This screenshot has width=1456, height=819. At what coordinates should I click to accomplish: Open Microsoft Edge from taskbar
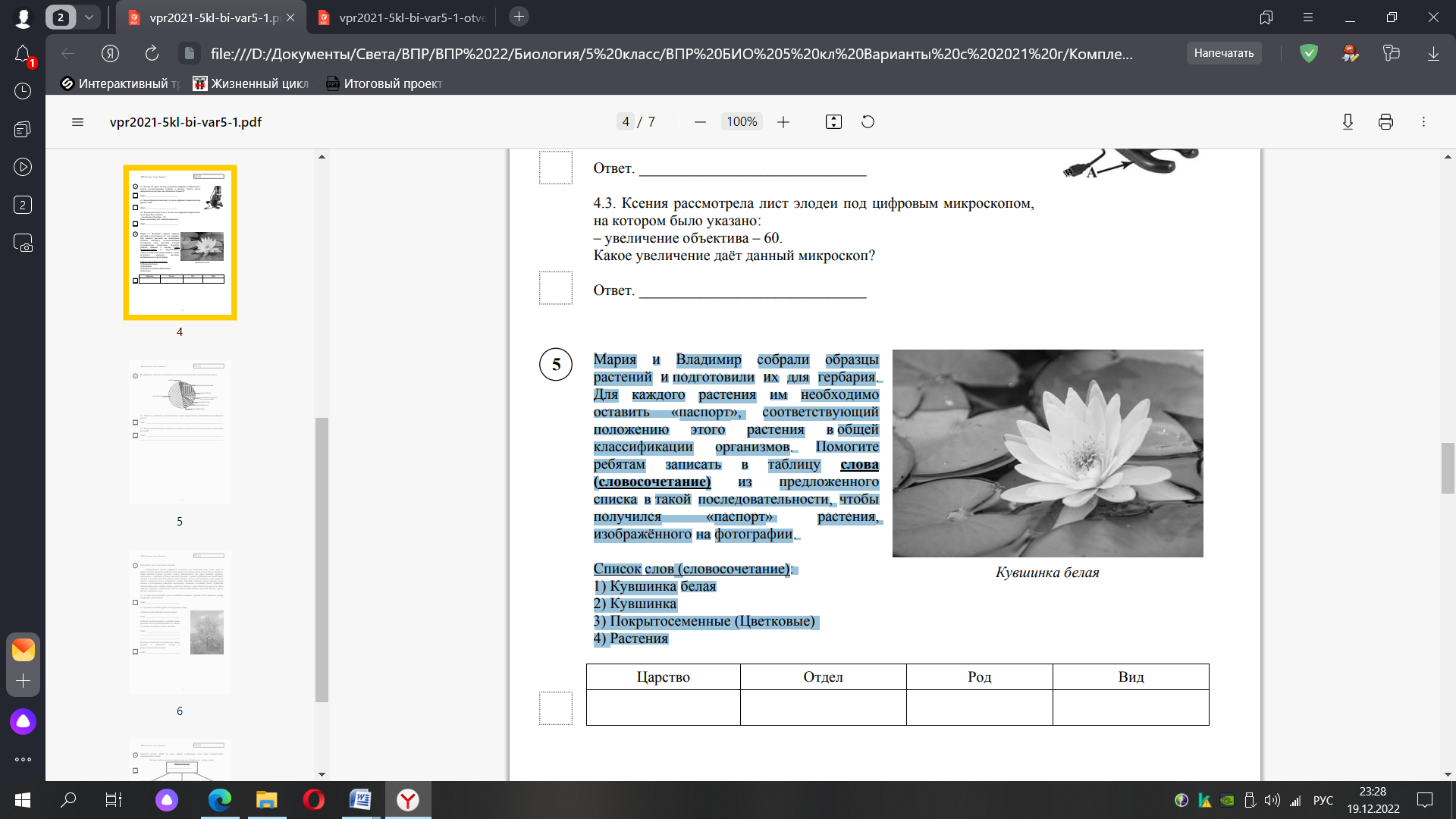220,800
